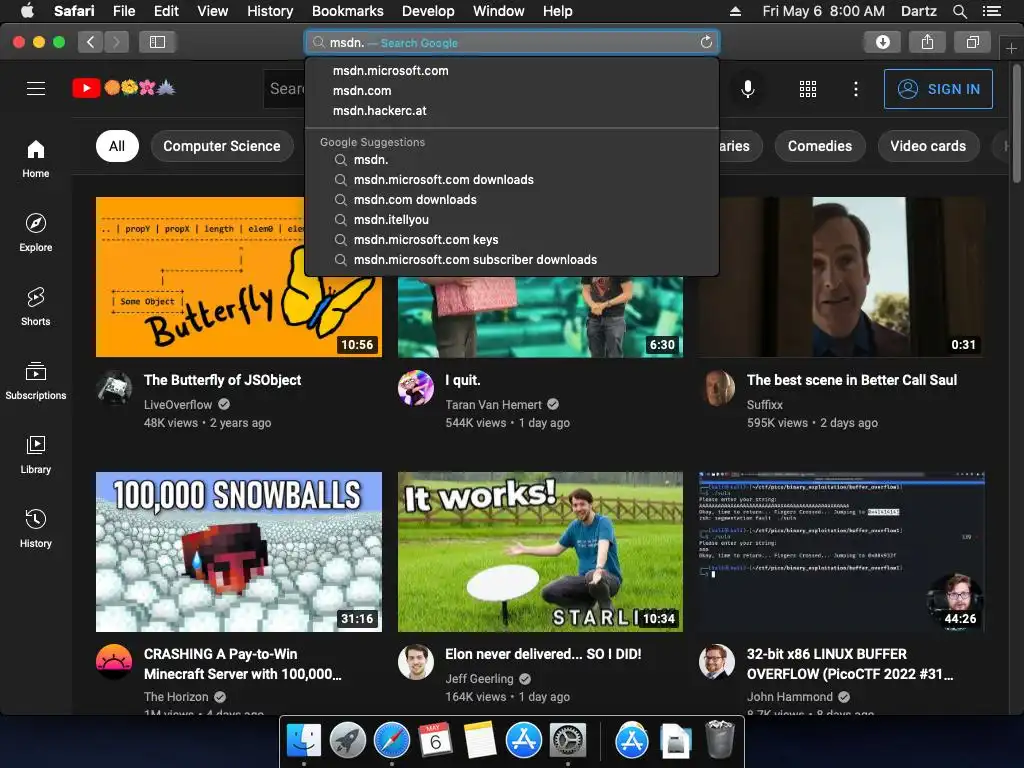Open Notification Center list icon
This screenshot has width=1024, height=768.
[x=991, y=11]
